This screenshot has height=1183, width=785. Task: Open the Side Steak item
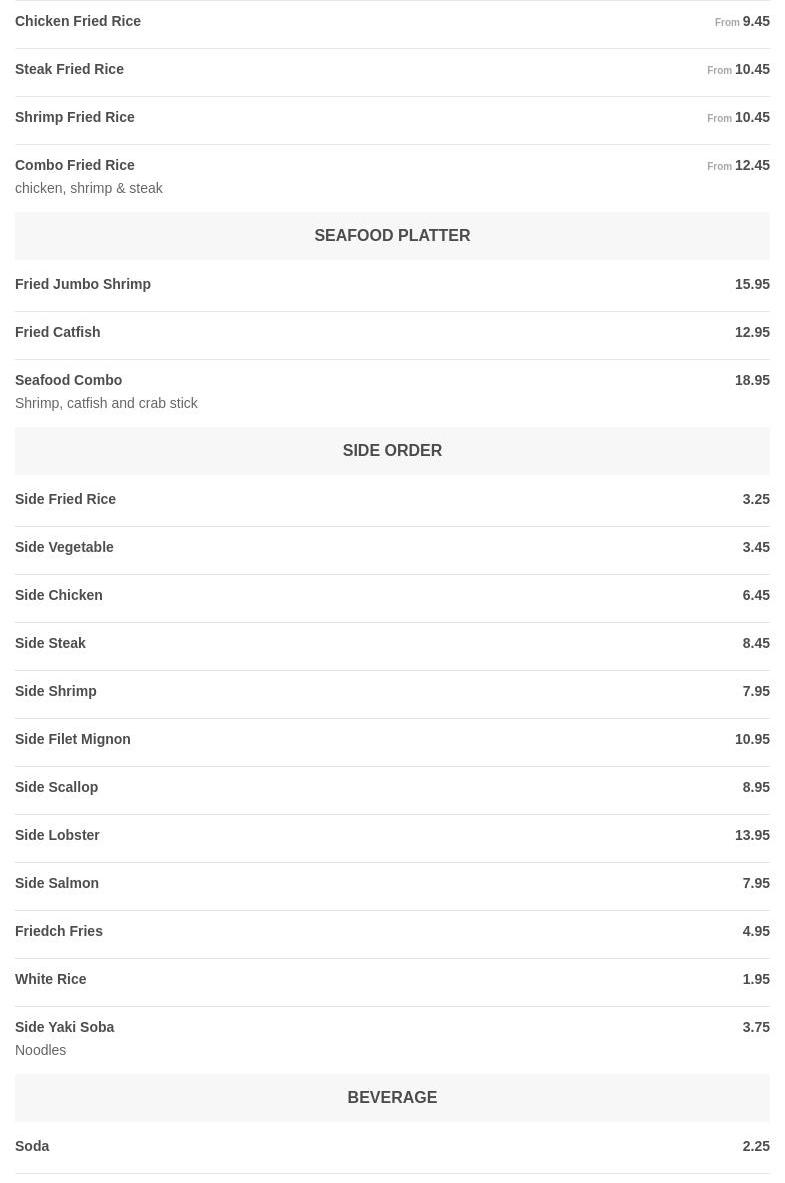pyautogui.click(x=51, y=643)
